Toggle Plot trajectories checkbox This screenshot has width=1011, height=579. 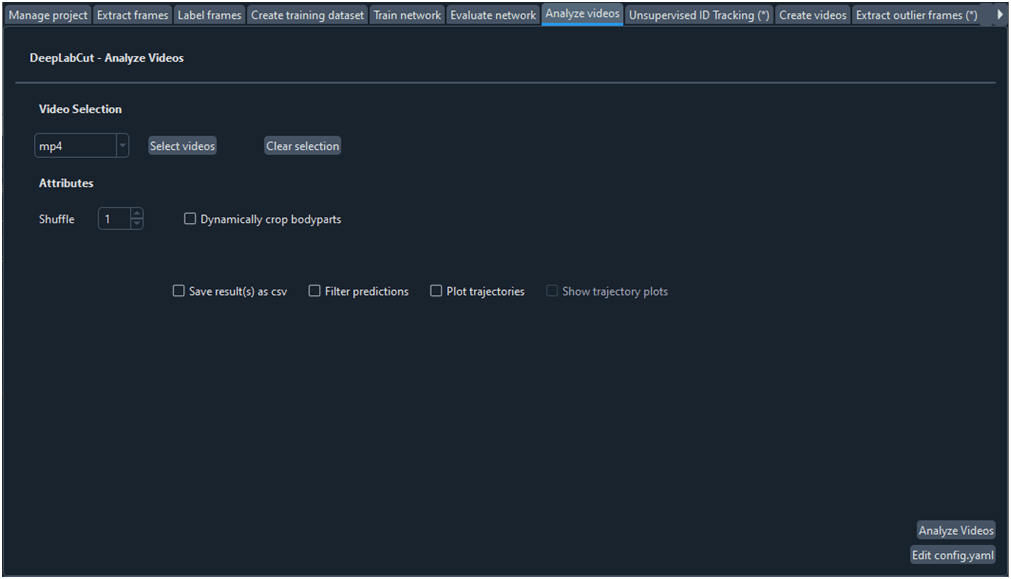click(436, 291)
